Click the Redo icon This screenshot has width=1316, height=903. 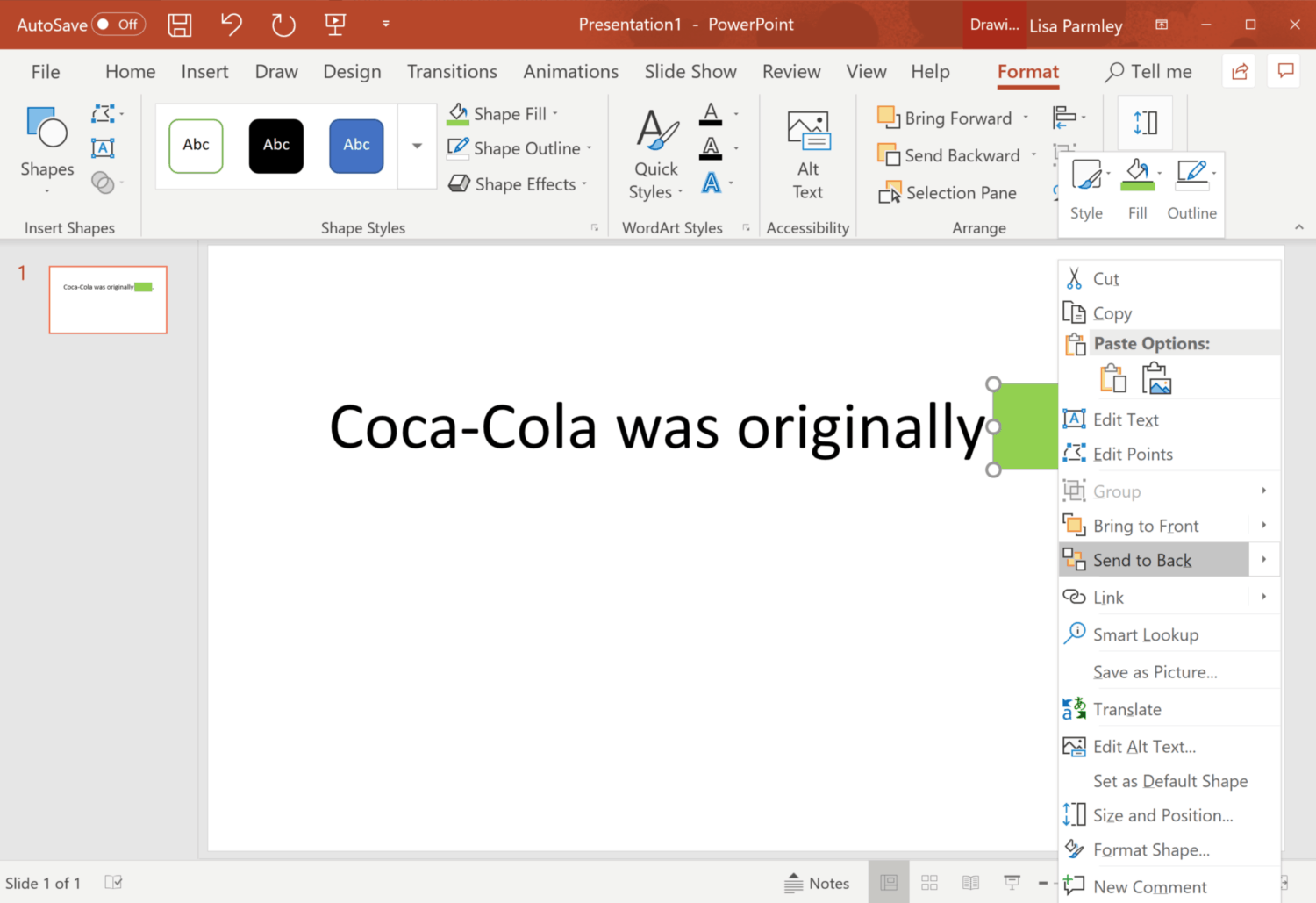click(x=283, y=25)
